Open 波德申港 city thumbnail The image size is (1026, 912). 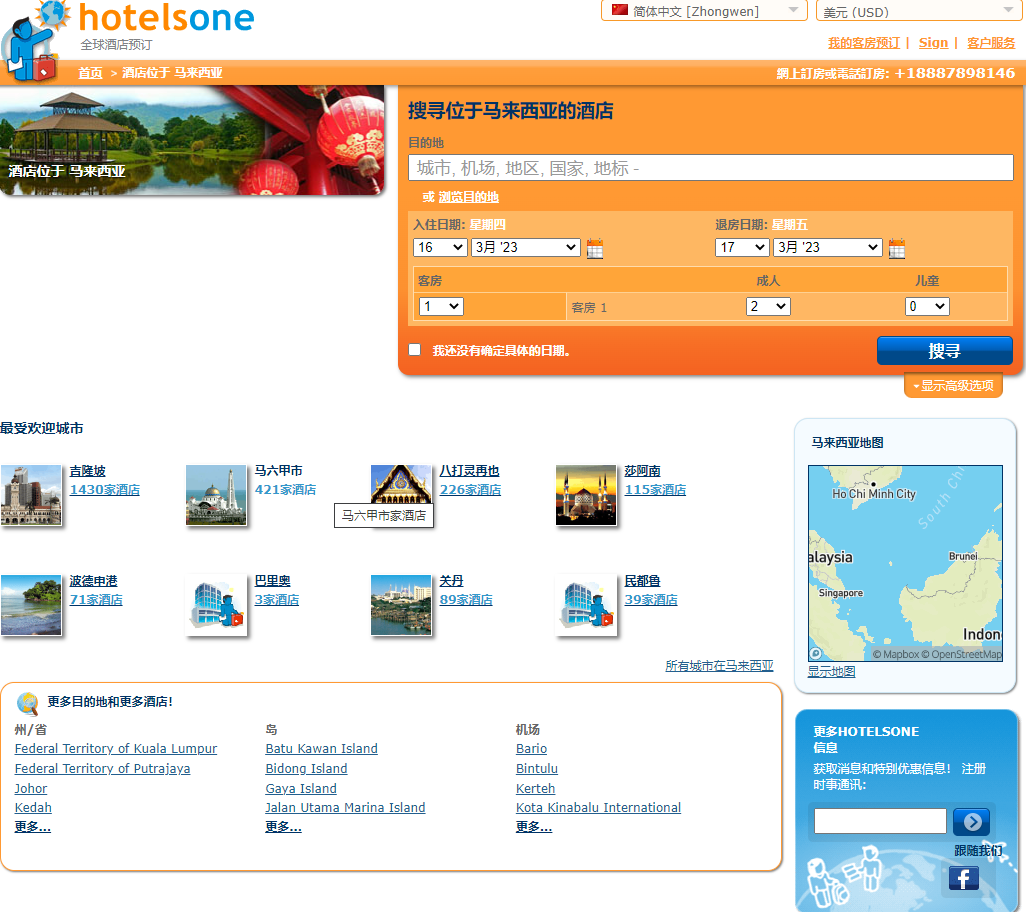pos(31,605)
